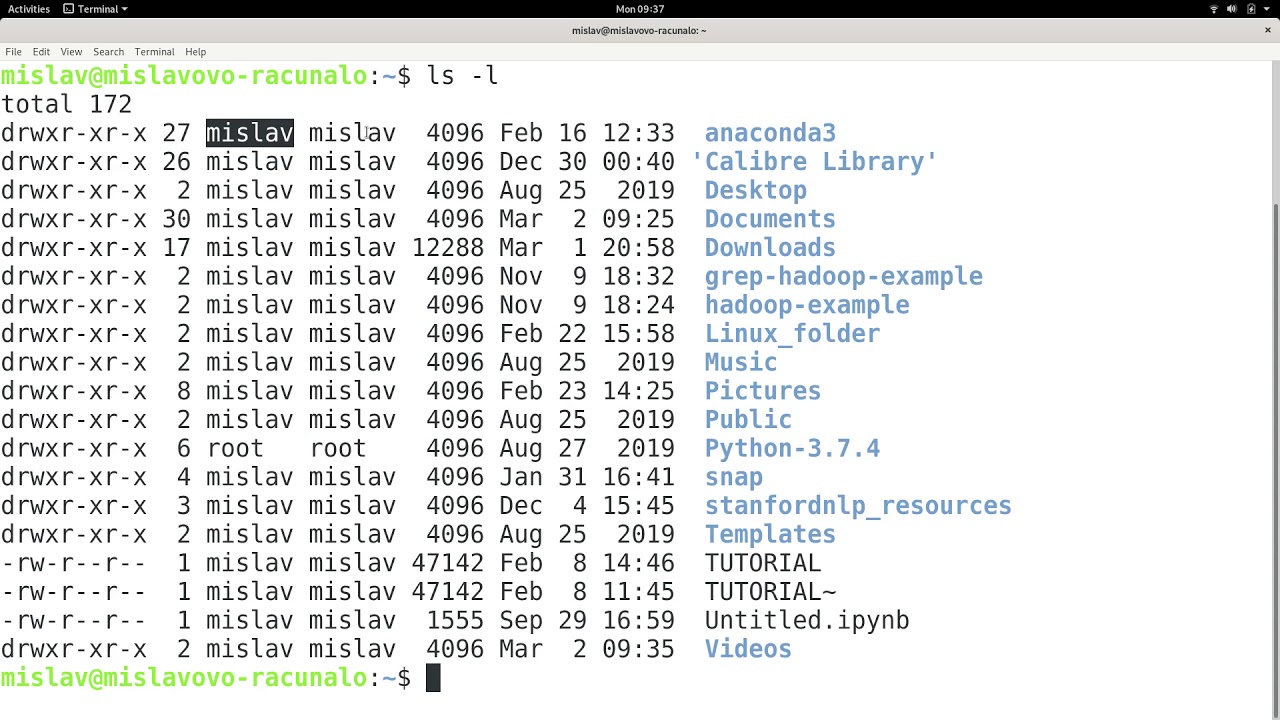Click the Mon 09:37 clock
1280x720 pixels.
pos(640,9)
